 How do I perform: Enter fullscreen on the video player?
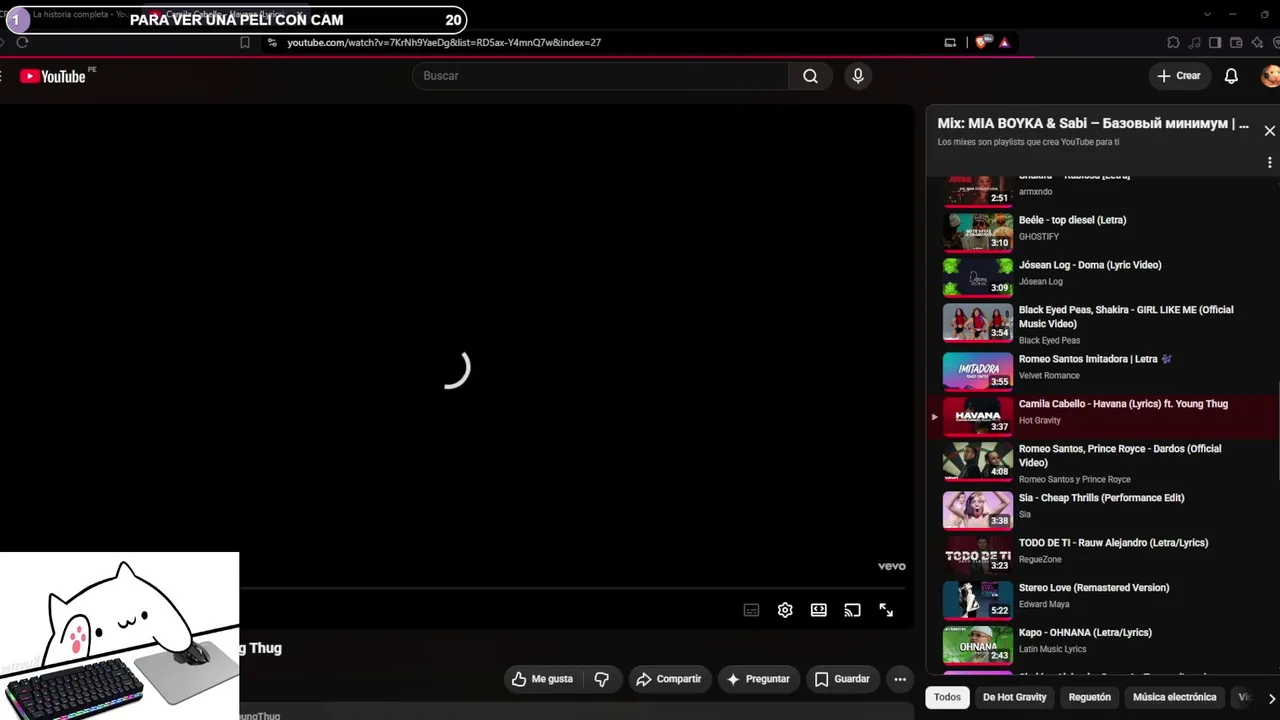click(x=886, y=610)
